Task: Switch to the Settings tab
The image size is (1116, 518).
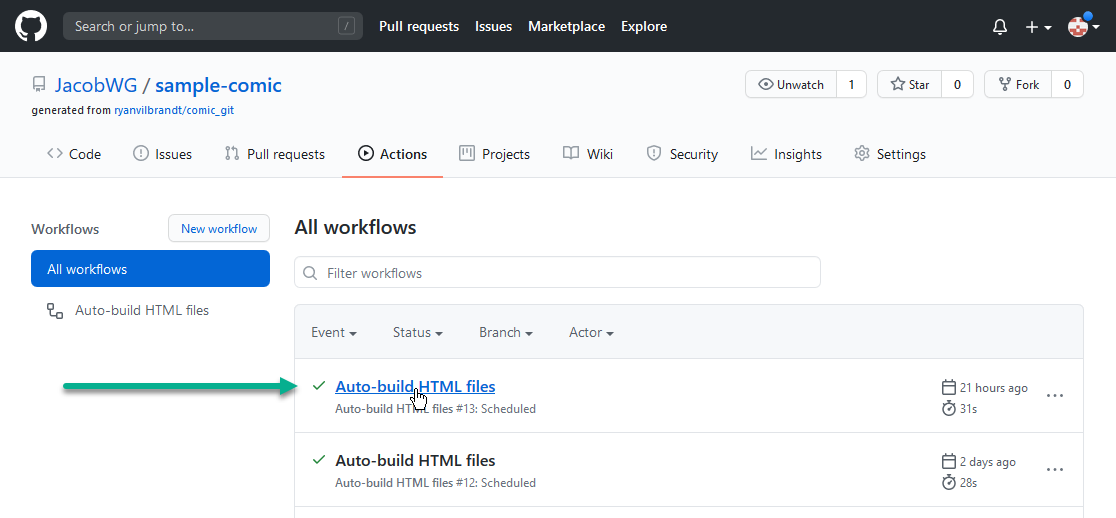Action: [890, 154]
